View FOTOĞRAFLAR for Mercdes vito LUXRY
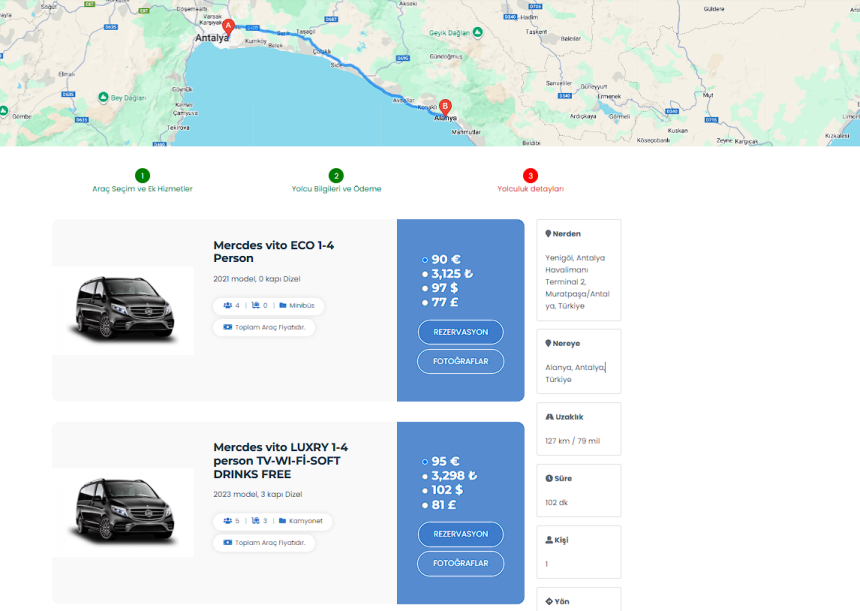This screenshot has width=860, height=611. (x=460, y=563)
